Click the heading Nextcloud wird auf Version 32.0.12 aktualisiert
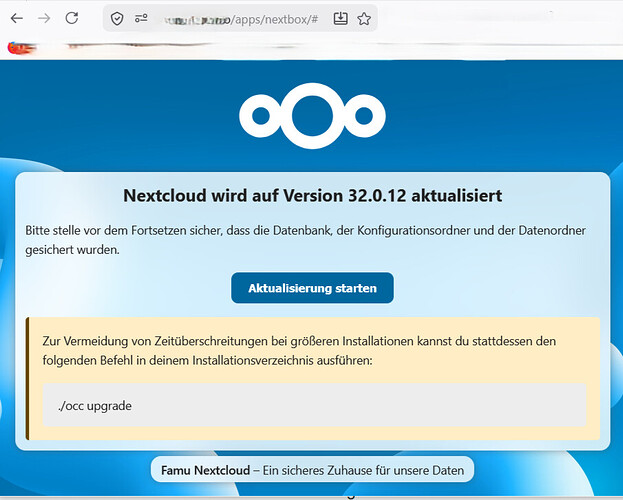 [x=312, y=196]
